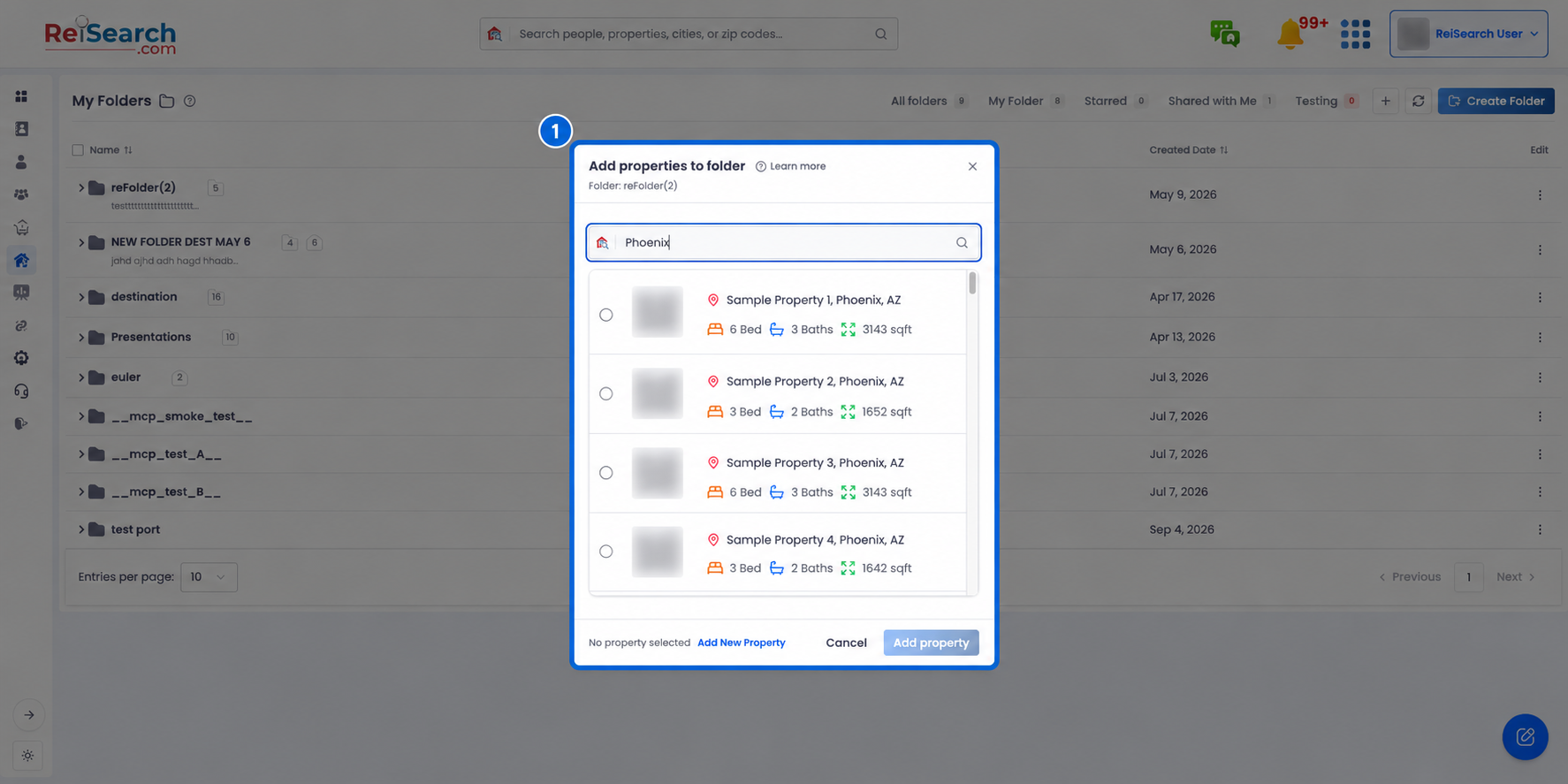This screenshot has width=1568, height=784.
Task: Expand the destination folder row
Action: 81,297
